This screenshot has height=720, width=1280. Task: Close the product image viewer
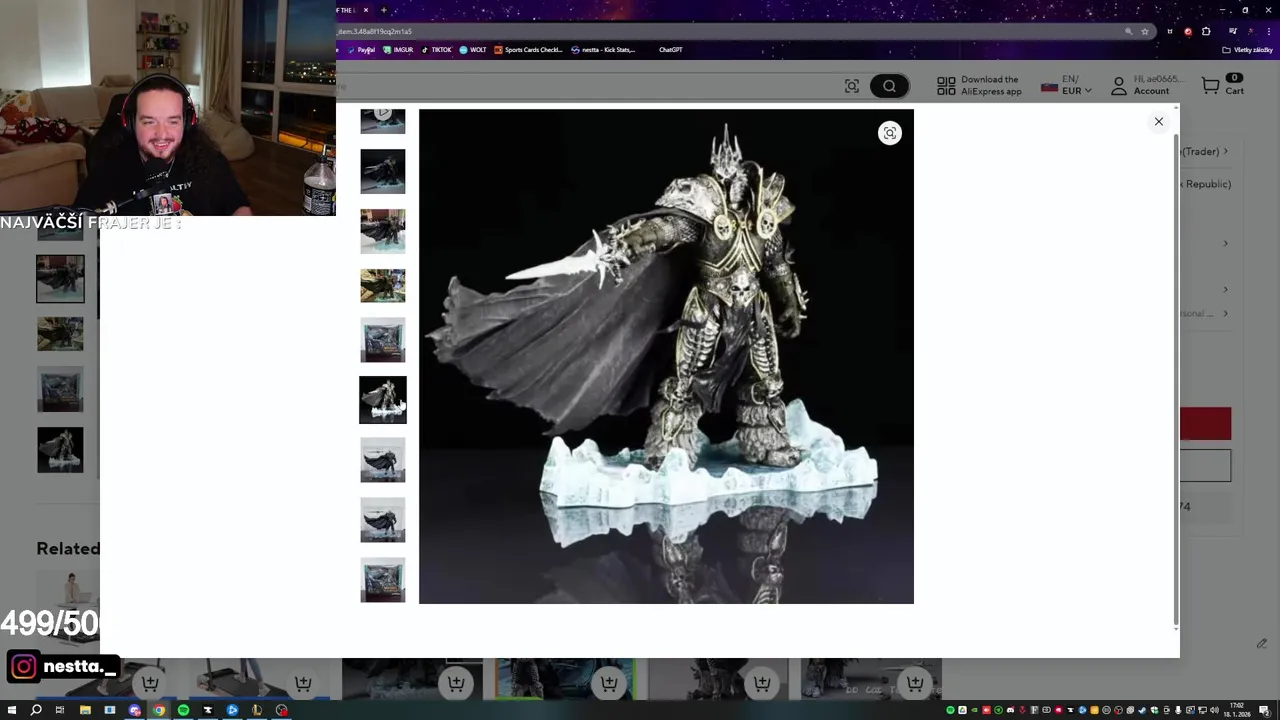pyautogui.click(x=1159, y=122)
